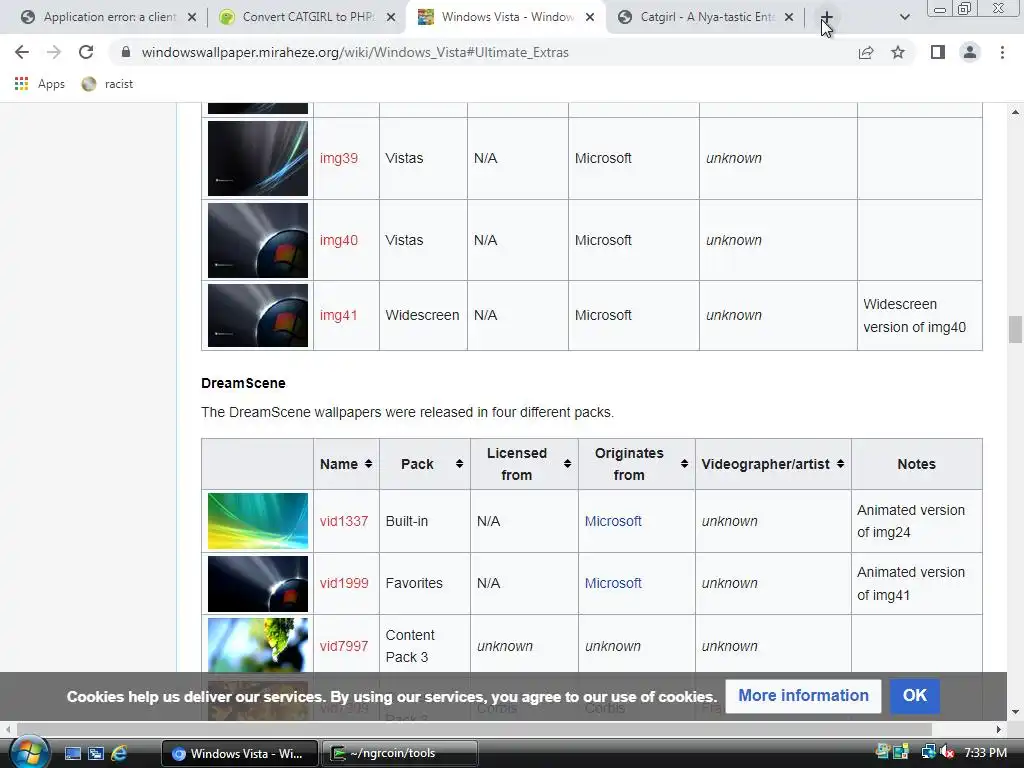
Task: Open vid1999 video thumbnail
Action: pos(257,584)
